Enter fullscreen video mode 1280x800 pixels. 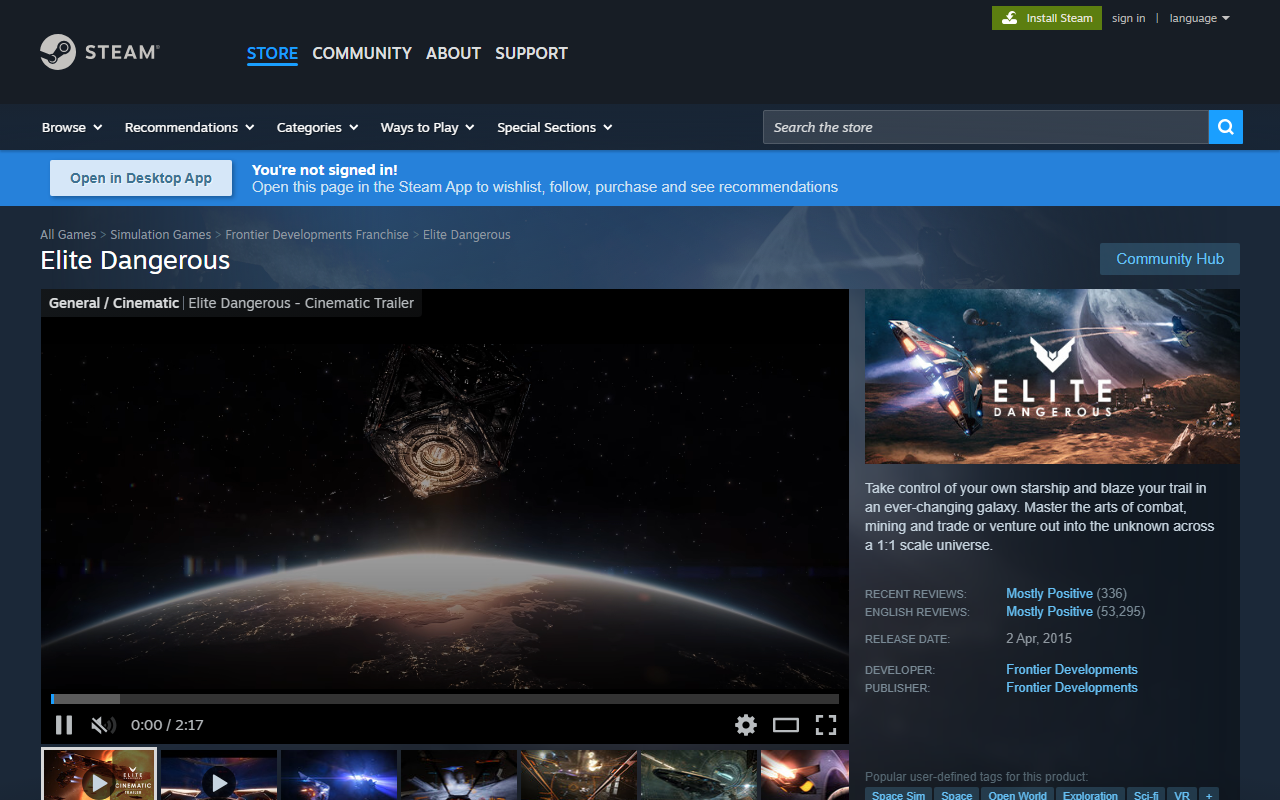[x=826, y=725]
